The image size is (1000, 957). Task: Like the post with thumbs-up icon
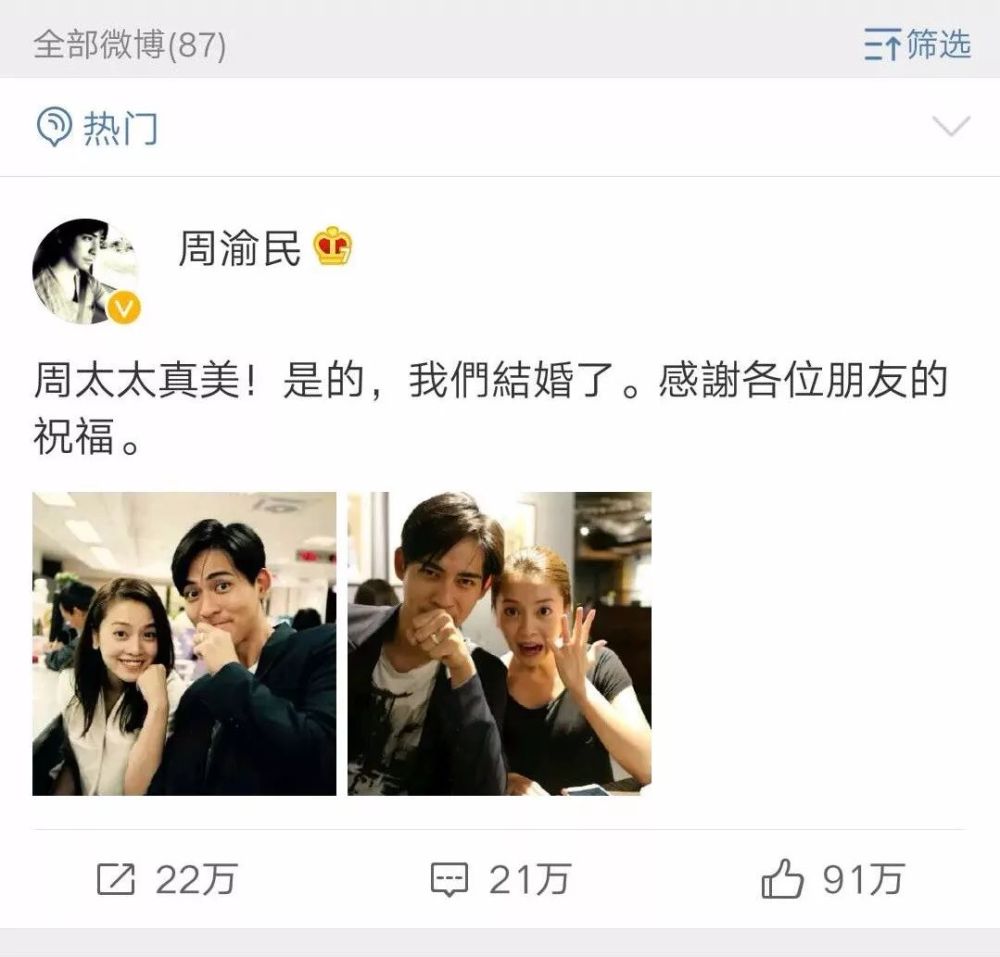point(782,879)
